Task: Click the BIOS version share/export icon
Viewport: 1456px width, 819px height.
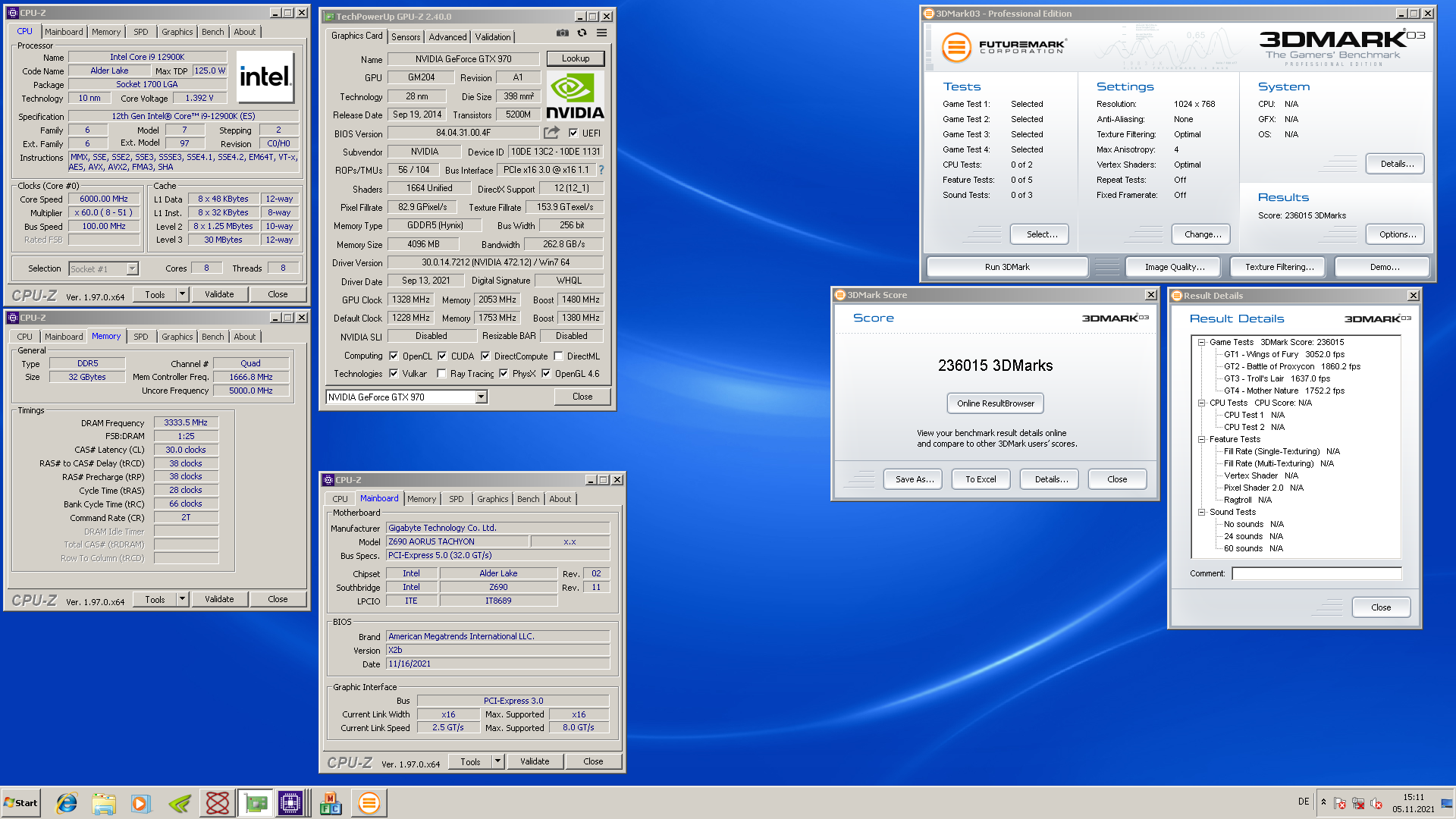Action: (551, 133)
